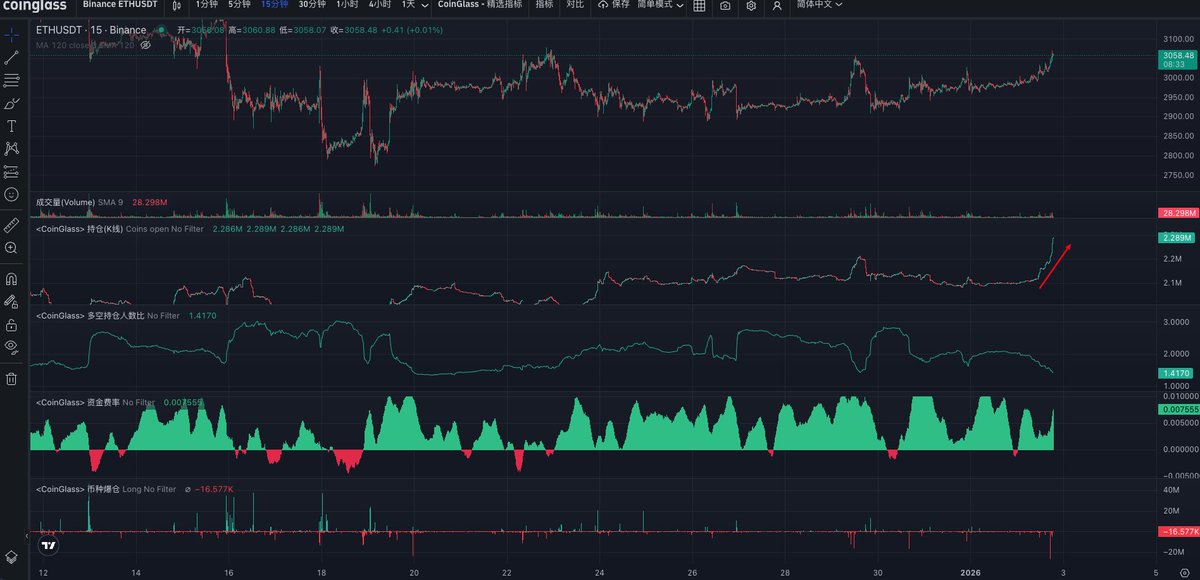Switch to the 1分钟 timeframe
Screen dimensions: 1200x580
pyautogui.click(x=206, y=5)
